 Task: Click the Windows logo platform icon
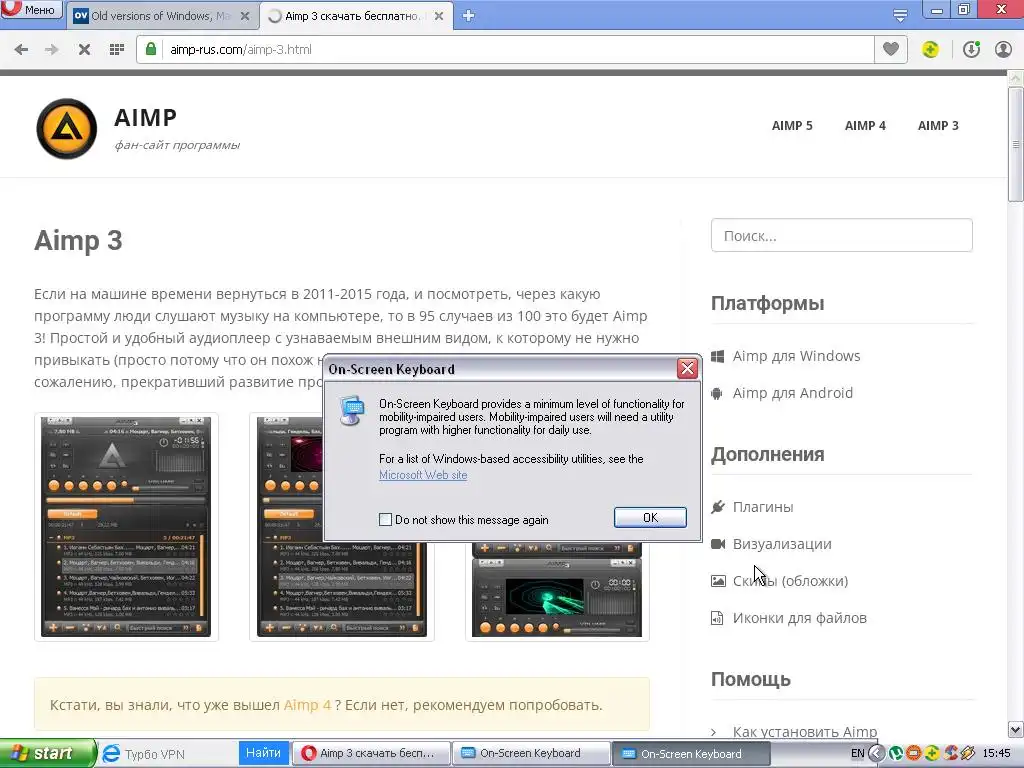(x=717, y=357)
